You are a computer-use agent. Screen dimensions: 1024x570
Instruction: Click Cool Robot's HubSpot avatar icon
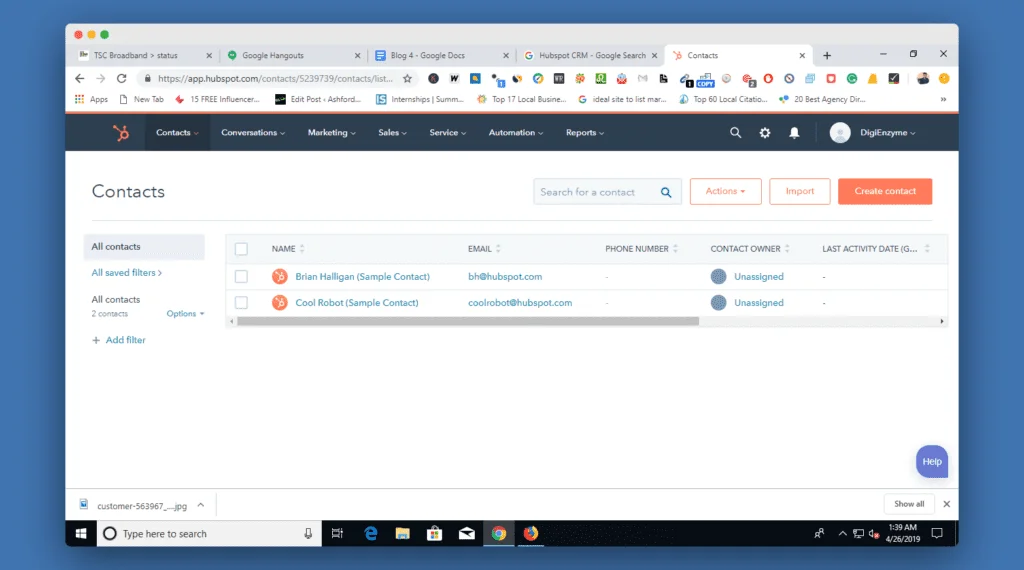pyautogui.click(x=280, y=302)
